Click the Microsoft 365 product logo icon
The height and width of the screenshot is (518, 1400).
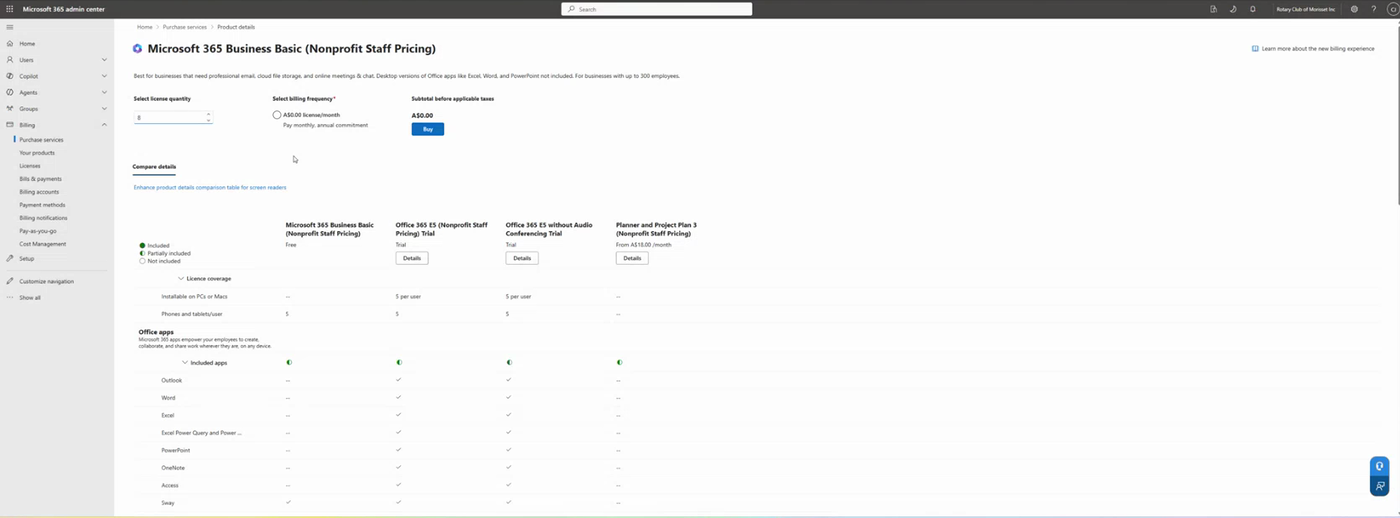pos(138,48)
